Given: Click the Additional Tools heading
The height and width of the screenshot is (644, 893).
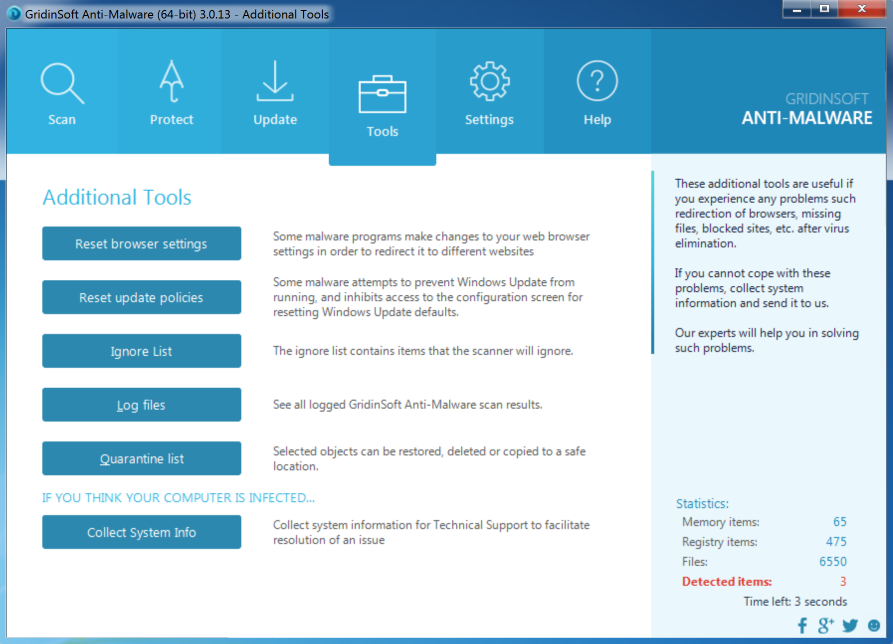Looking at the screenshot, I should 117,198.
